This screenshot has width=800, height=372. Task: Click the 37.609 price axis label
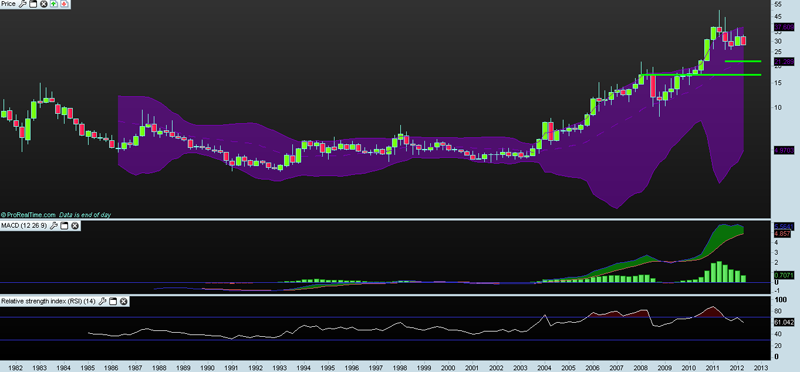[784, 27]
